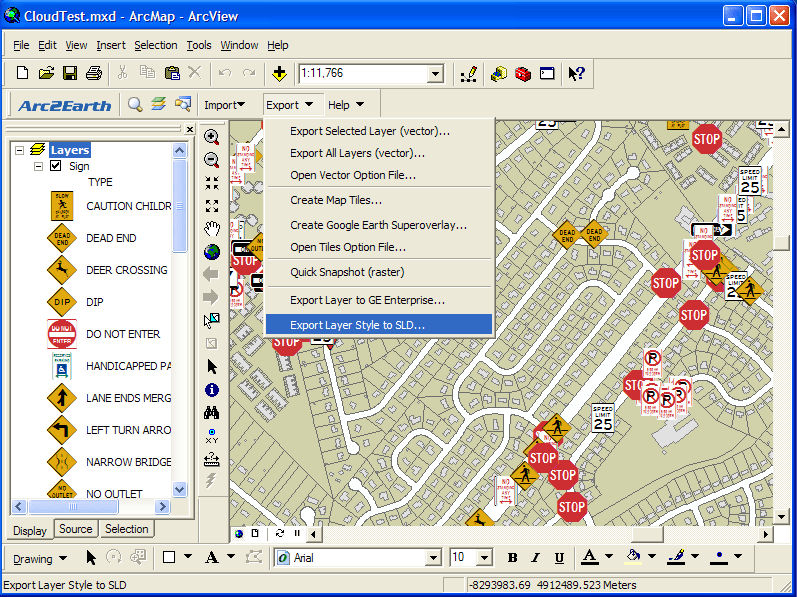Zoom to Full Extent globe icon

pos(212,252)
